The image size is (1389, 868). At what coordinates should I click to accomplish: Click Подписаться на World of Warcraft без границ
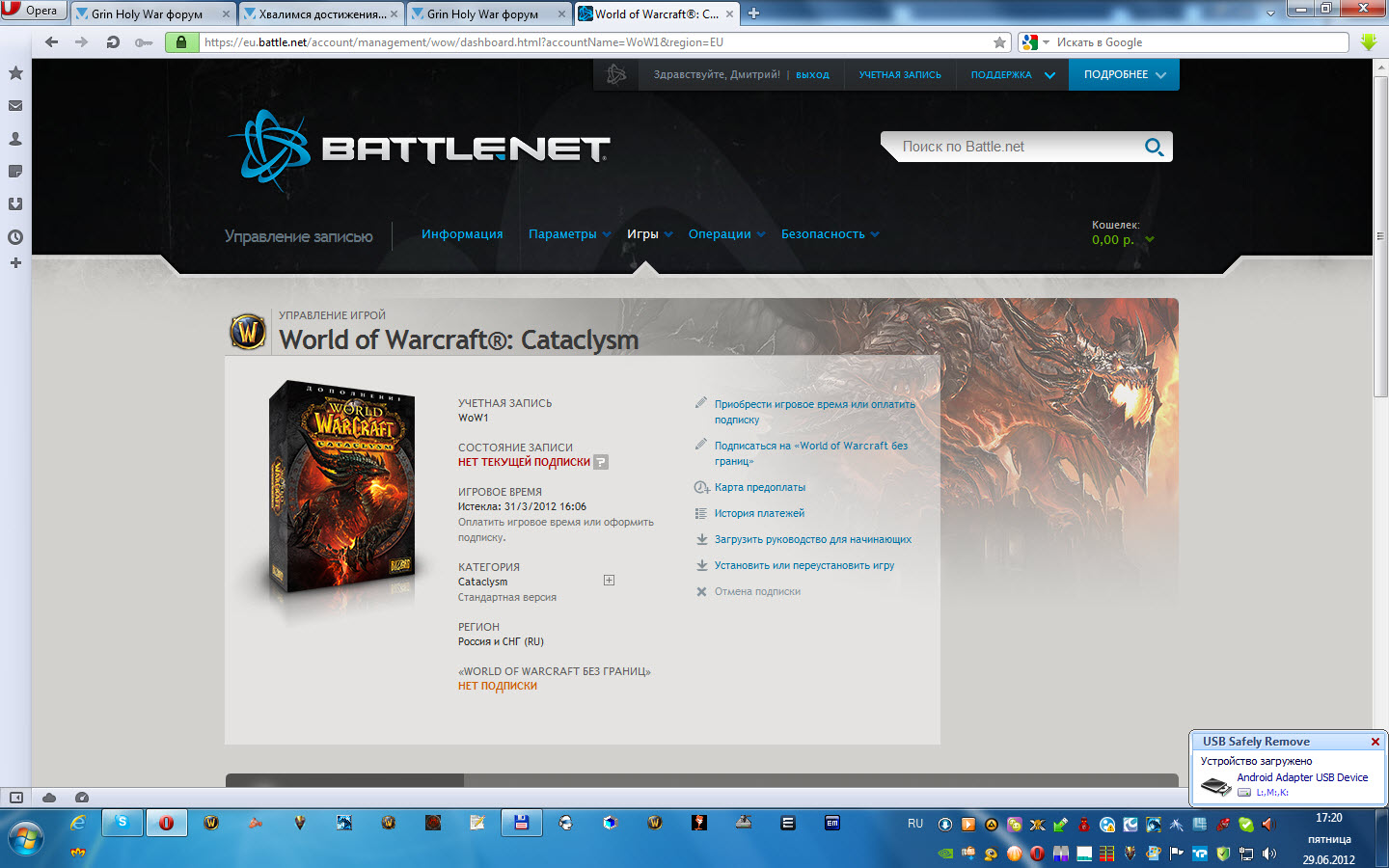pyautogui.click(x=811, y=453)
